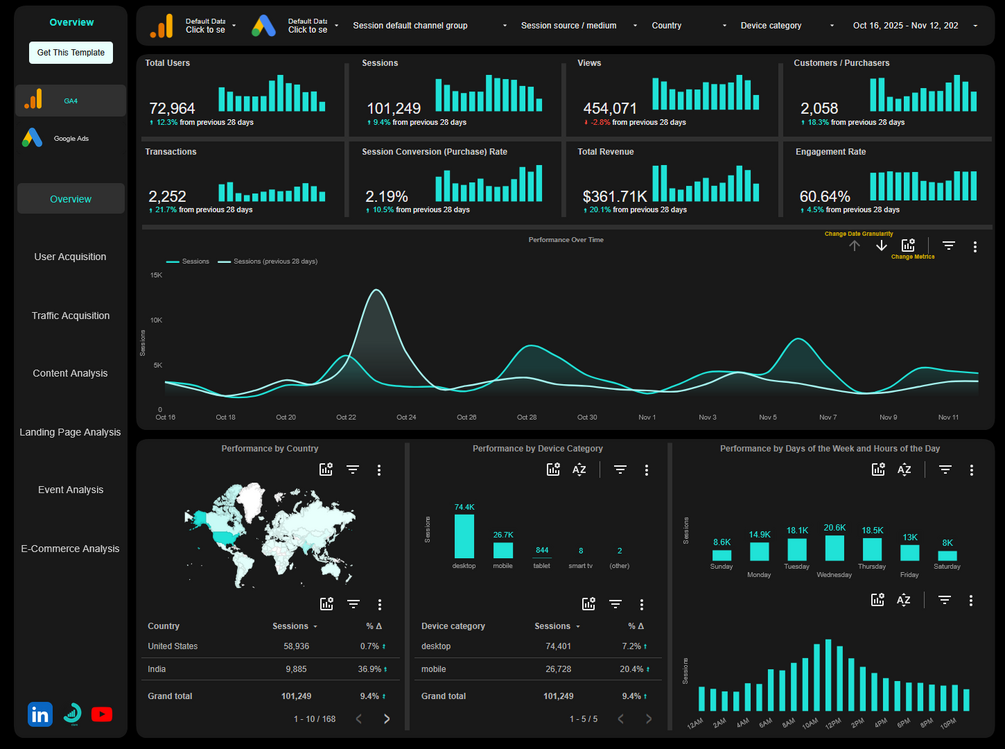Viewport: 1005px width, 749px height.
Task: Open Change Metrics icon on time chart
Action: [x=908, y=246]
